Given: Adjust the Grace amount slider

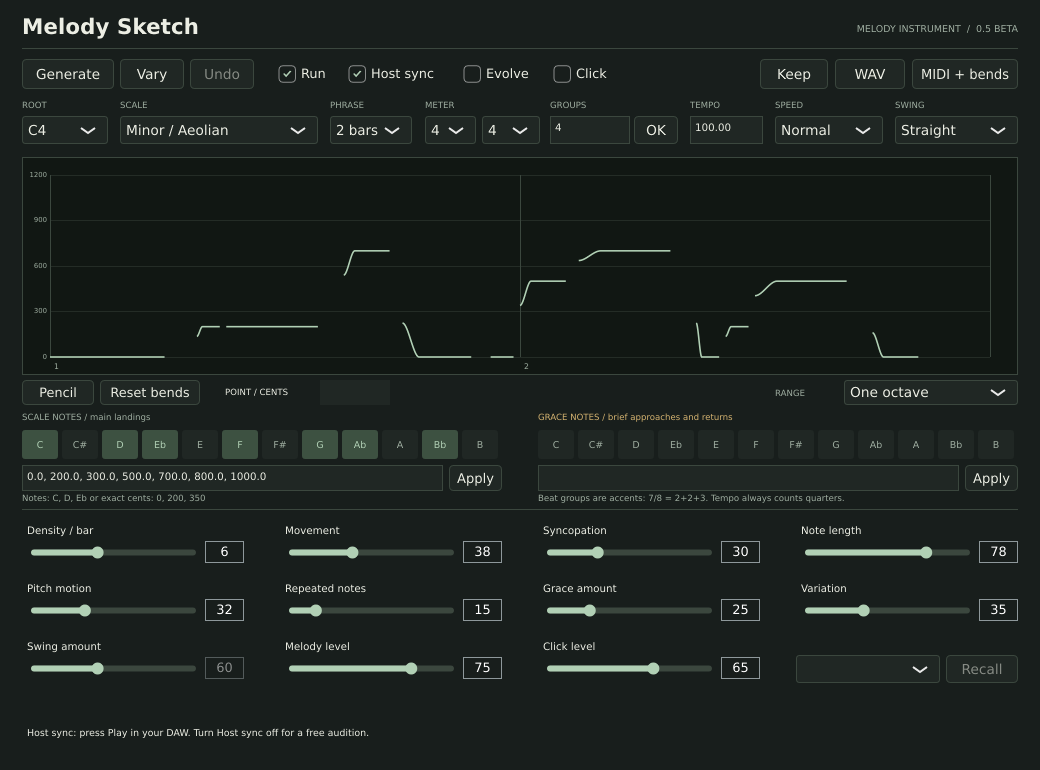Looking at the screenshot, I should click(629, 610).
